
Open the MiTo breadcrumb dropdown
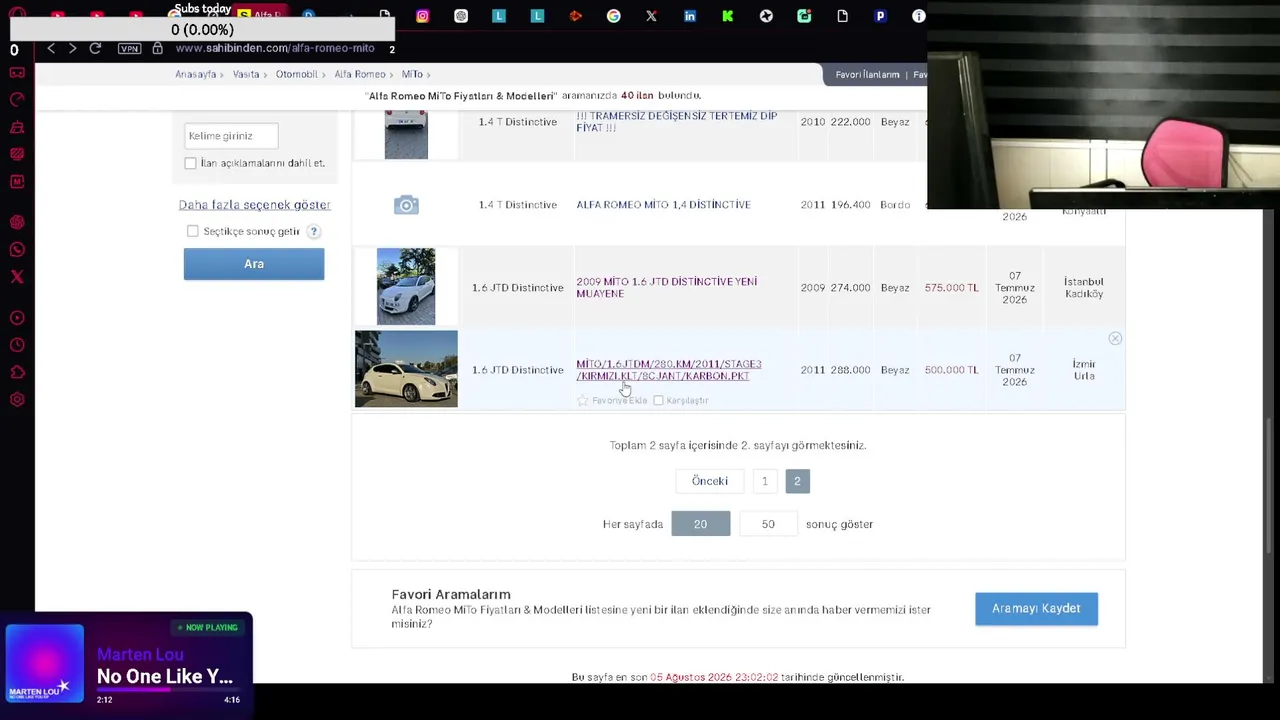point(412,74)
